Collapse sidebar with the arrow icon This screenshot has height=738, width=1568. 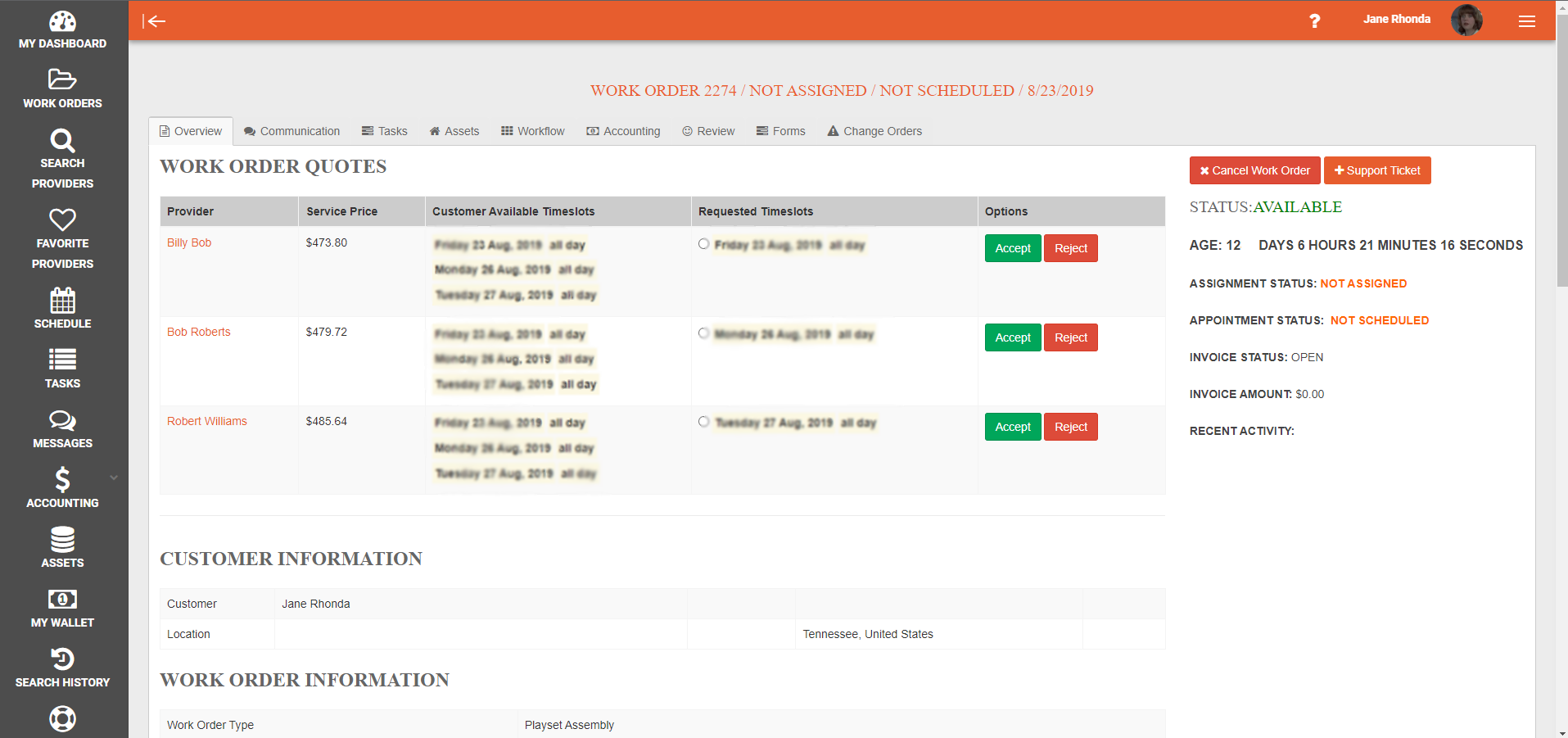pyautogui.click(x=154, y=21)
